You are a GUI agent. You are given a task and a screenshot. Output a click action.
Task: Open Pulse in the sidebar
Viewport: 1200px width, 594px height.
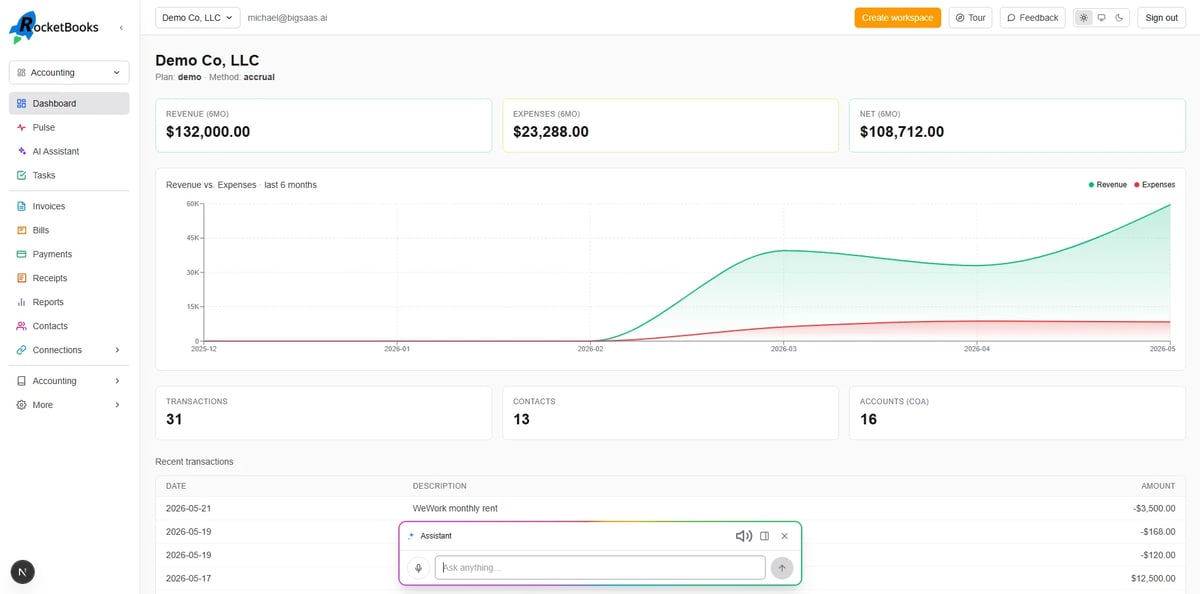coord(69,127)
